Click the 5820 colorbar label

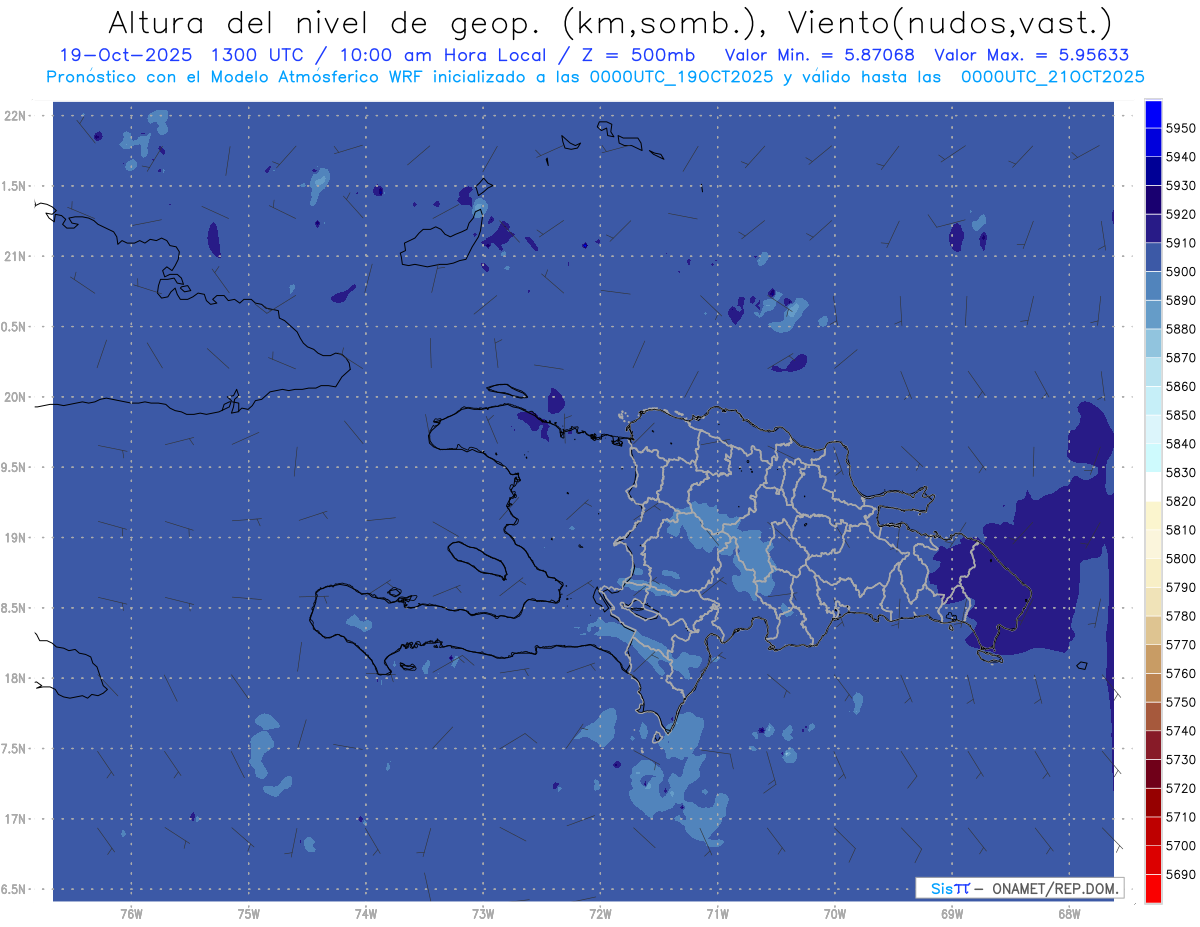[x=1180, y=501]
